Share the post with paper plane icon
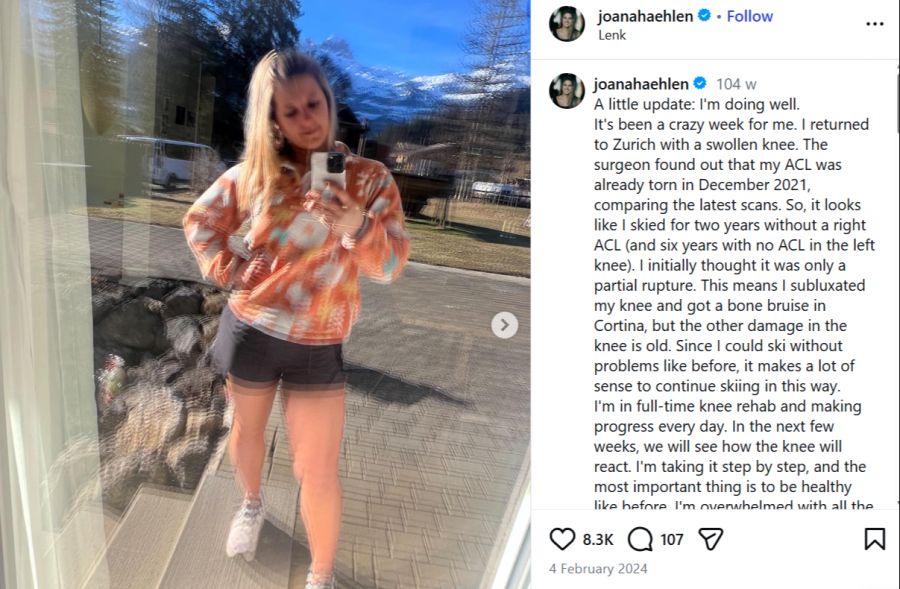This screenshot has height=589, width=900. click(x=711, y=539)
